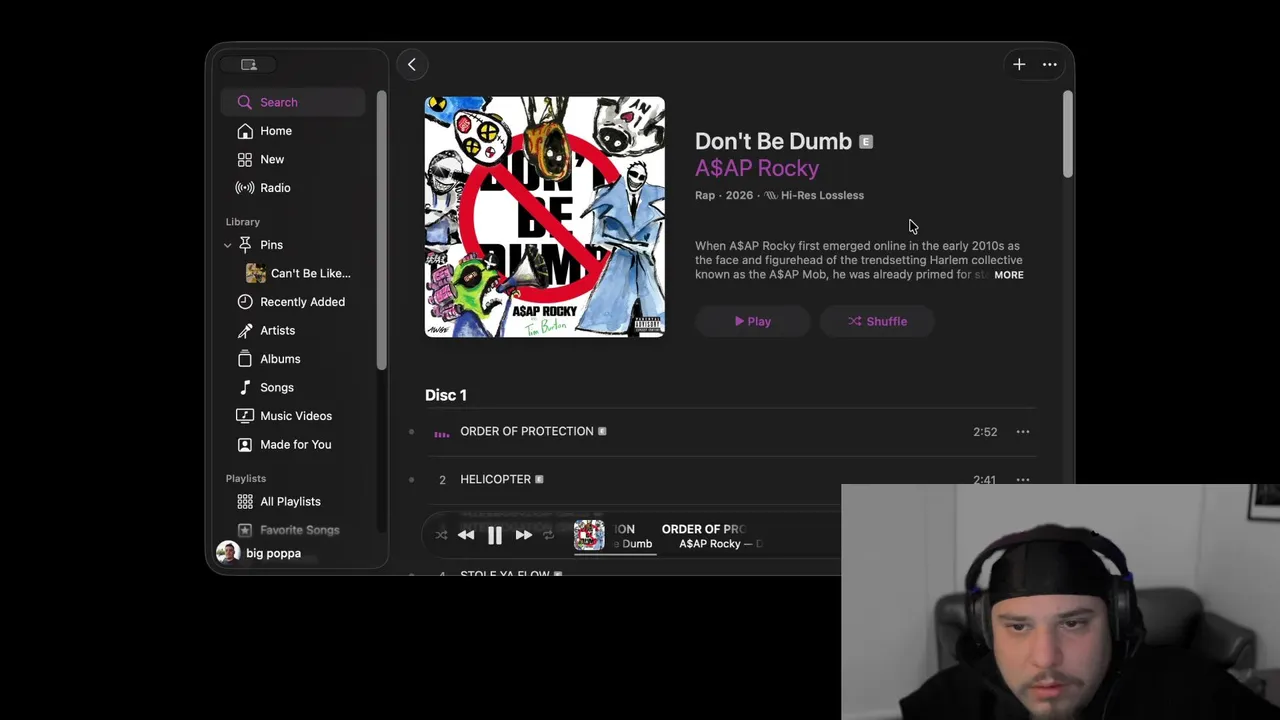The width and height of the screenshot is (1280, 720).
Task: Skip to previous track in player
Action: (x=466, y=535)
